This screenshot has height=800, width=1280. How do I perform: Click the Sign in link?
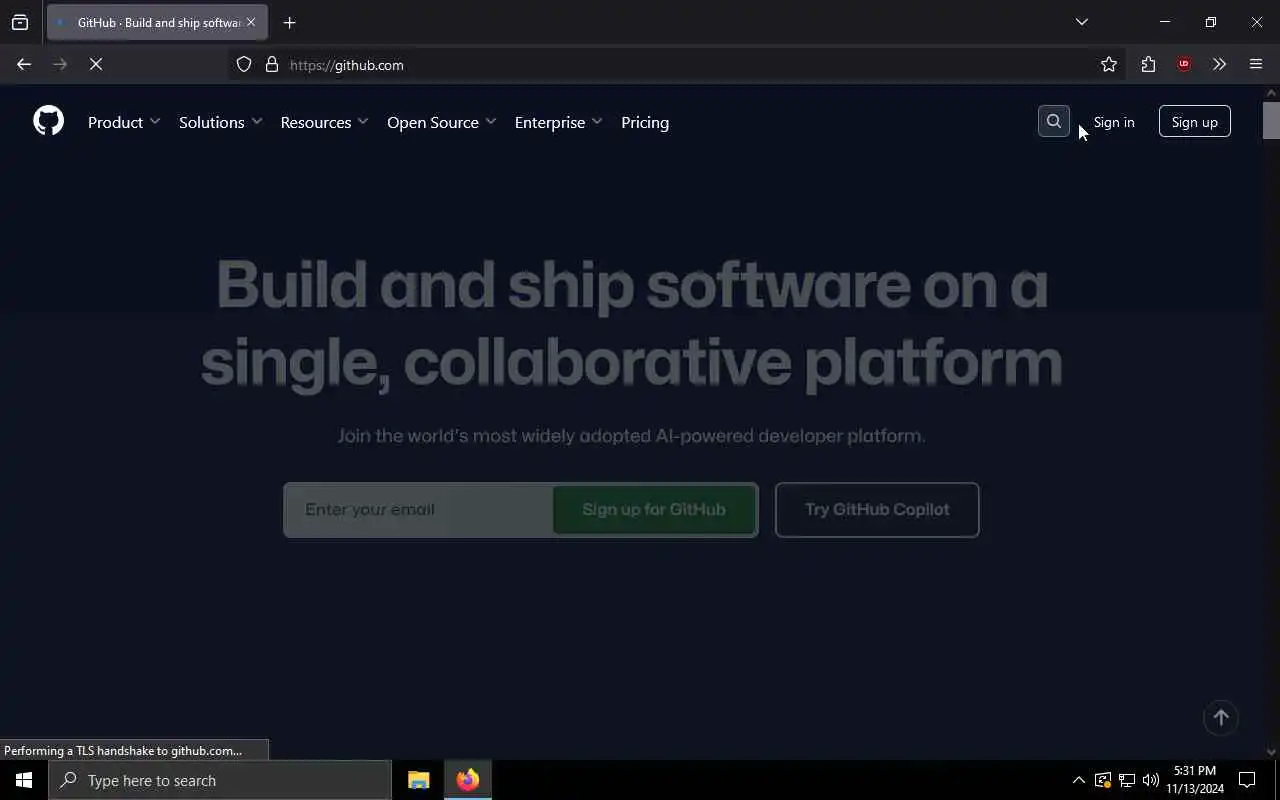(x=1114, y=122)
